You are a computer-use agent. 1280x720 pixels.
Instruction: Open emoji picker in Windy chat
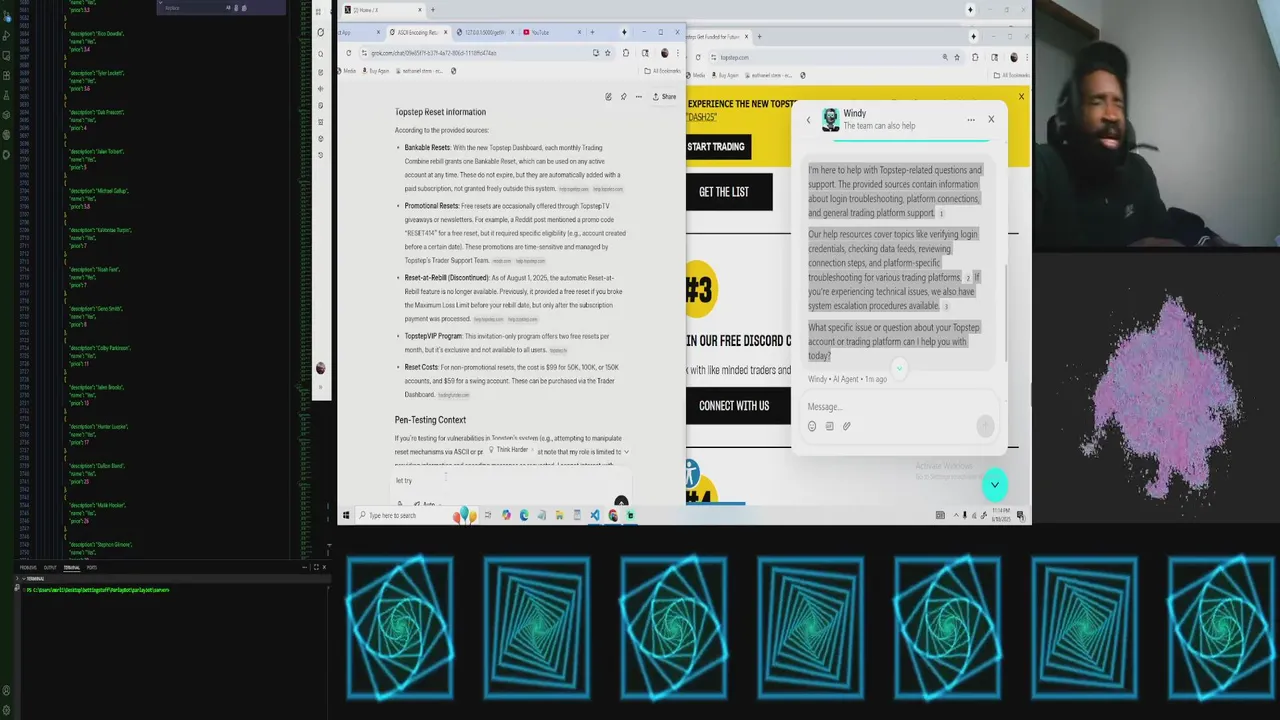pos(812,426)
